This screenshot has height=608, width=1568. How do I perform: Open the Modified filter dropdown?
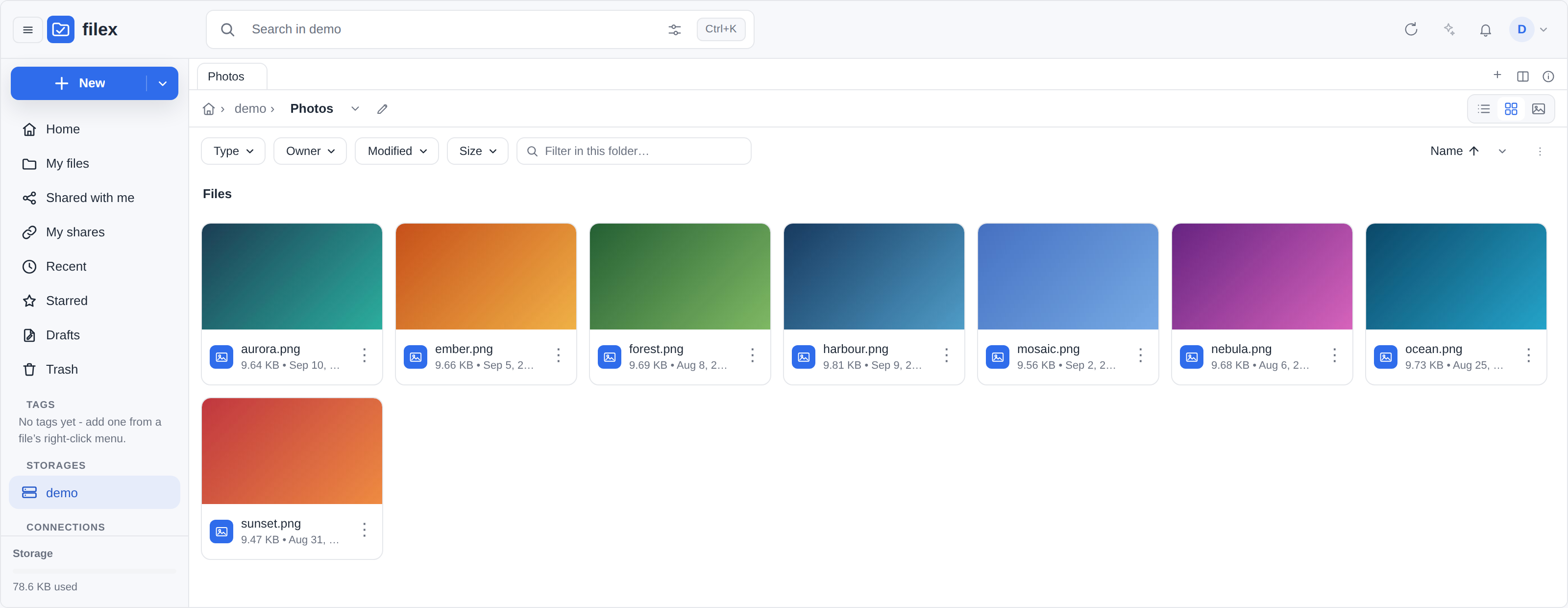(x=396, y=151)
